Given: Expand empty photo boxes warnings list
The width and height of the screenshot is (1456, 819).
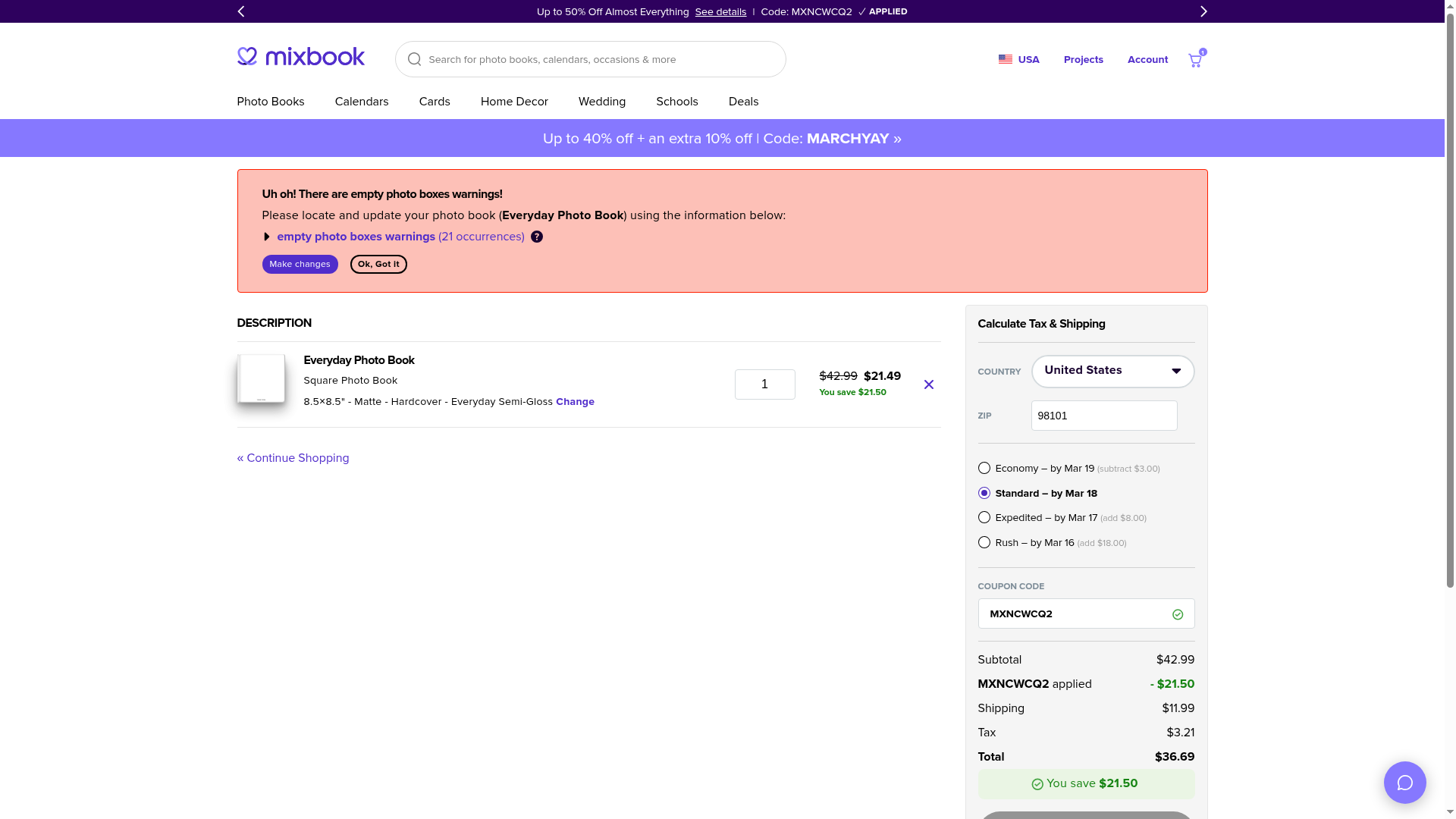Looking at the screenshot, I should (266, 237).
